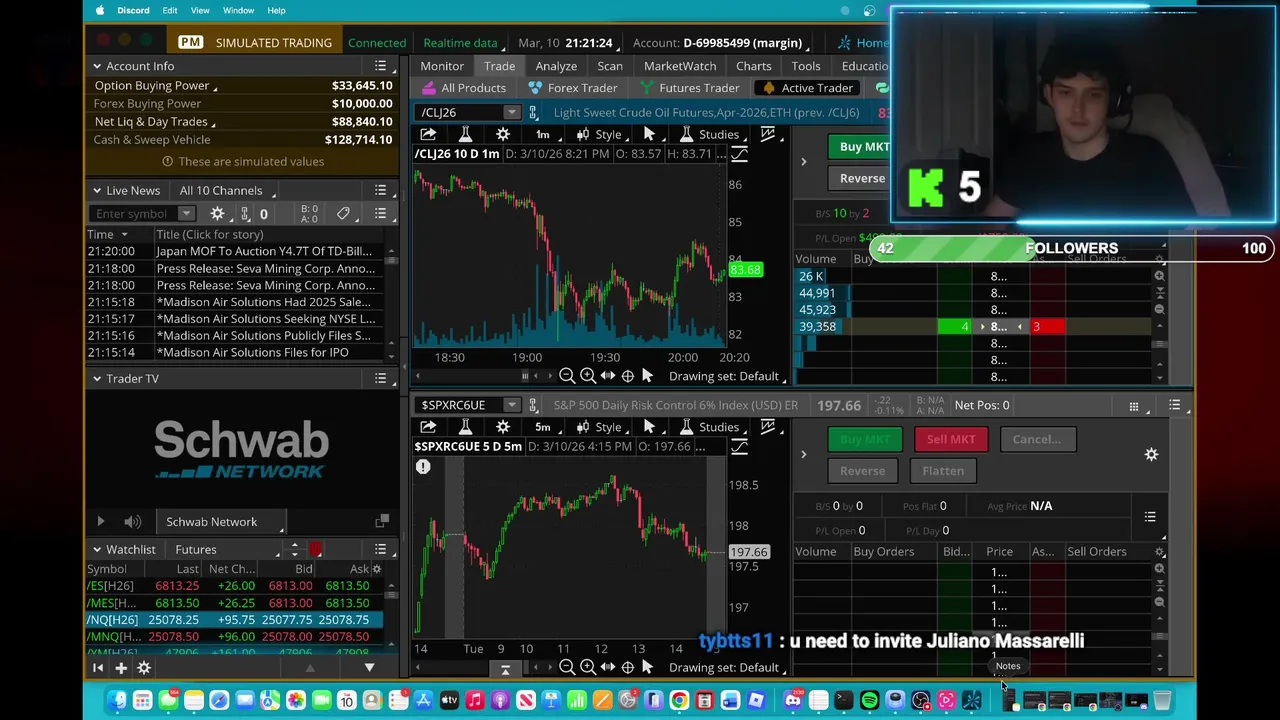Zoom out on the $SPXRC6UE chart

(567, 667)
